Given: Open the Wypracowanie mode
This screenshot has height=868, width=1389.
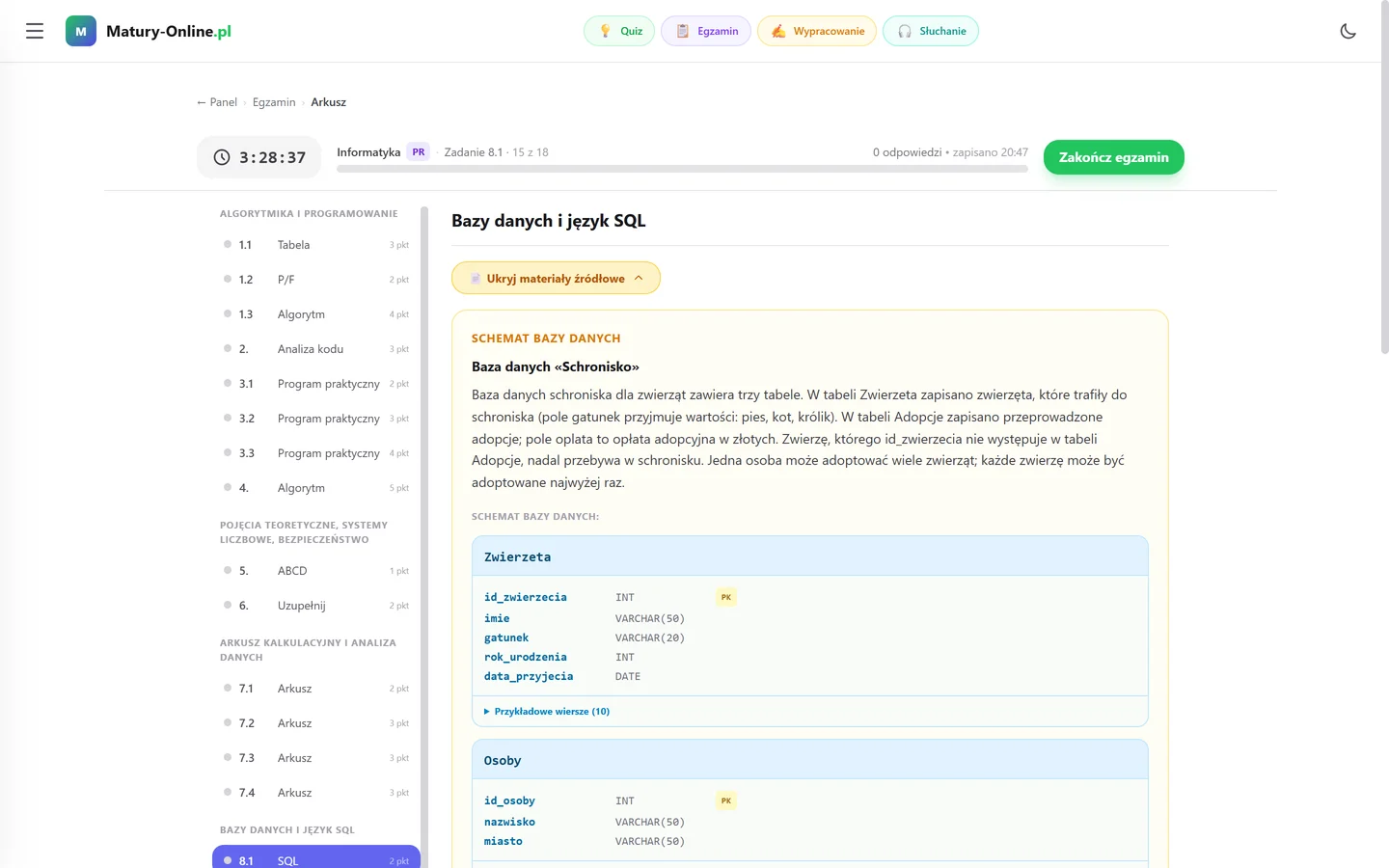Looking at the screenshot, I should [x=817, y=31].
